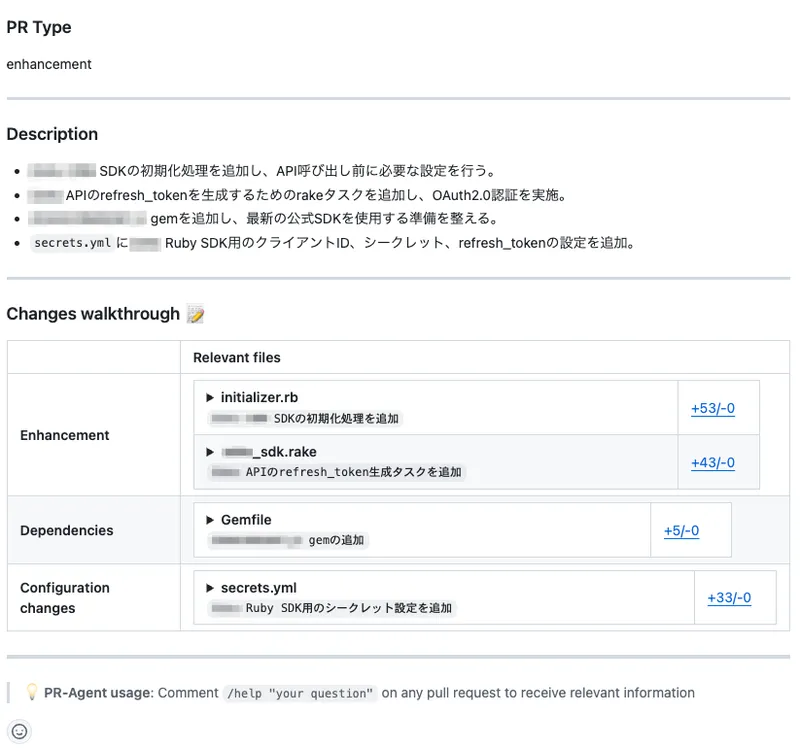Click the memo emoji beside Changes walkthrough

[x=195, y=314]
